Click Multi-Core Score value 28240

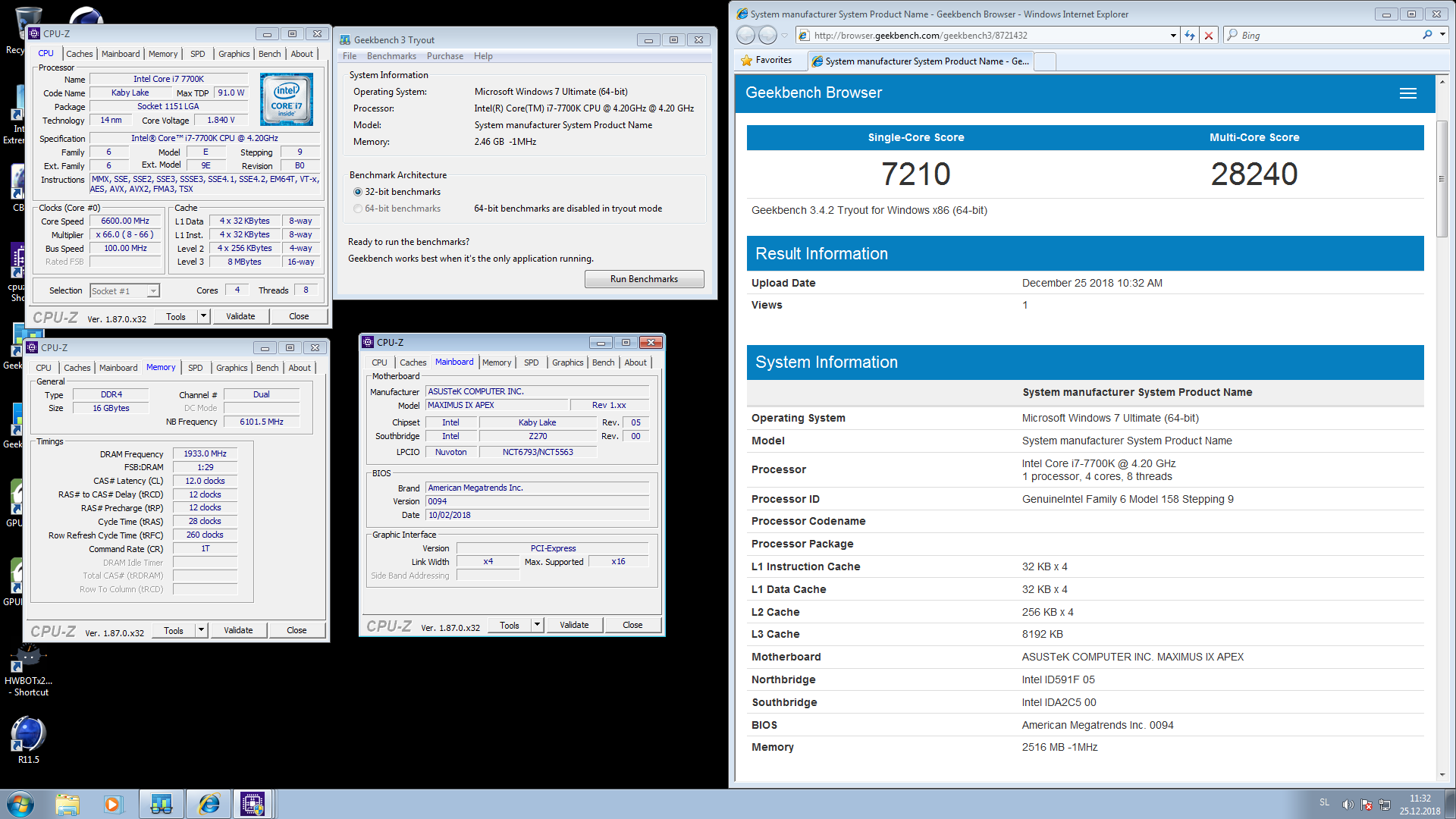tap(1254, 174)
